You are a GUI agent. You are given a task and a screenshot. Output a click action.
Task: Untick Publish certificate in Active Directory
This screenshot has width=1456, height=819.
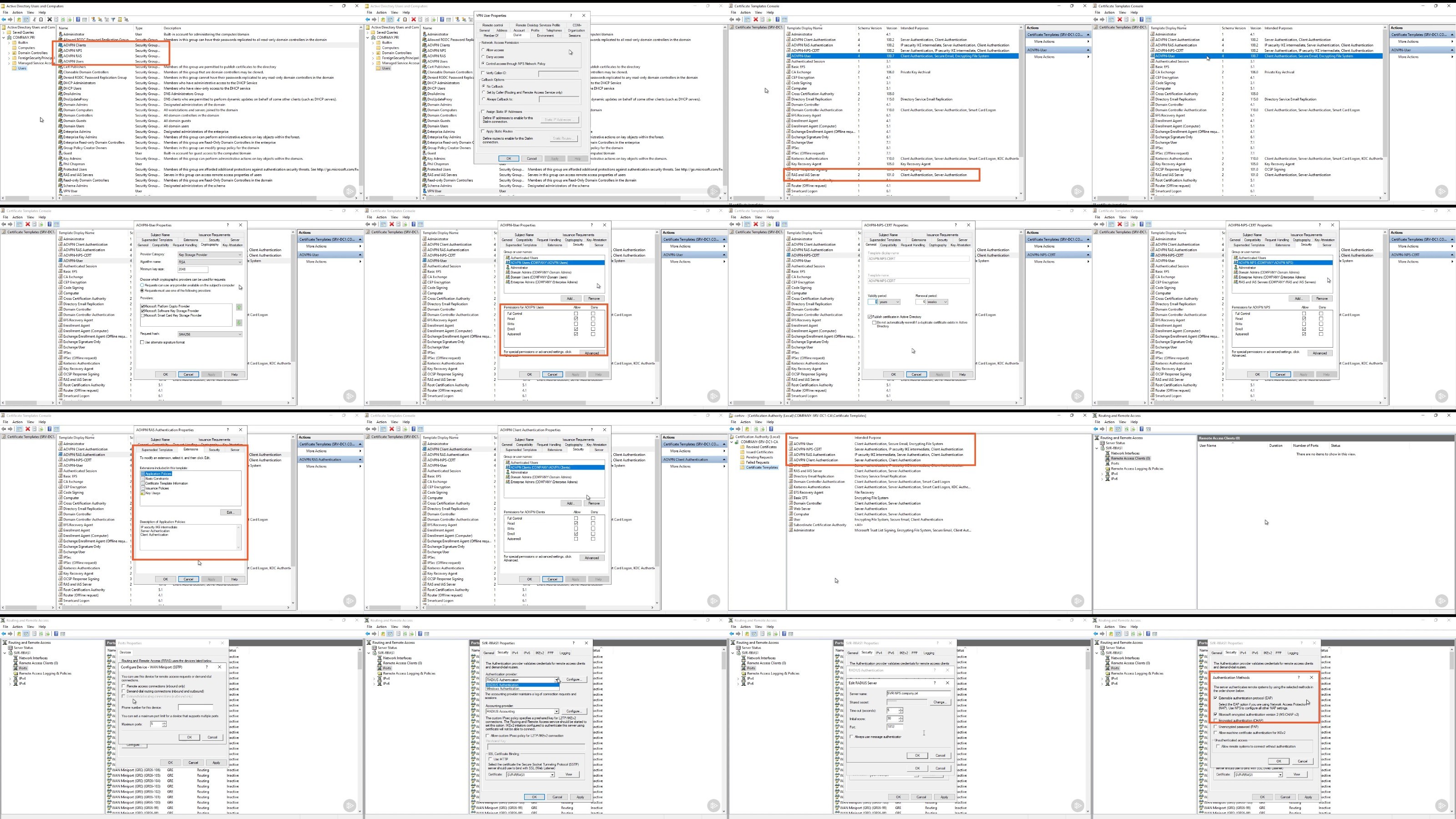point(870,317)
